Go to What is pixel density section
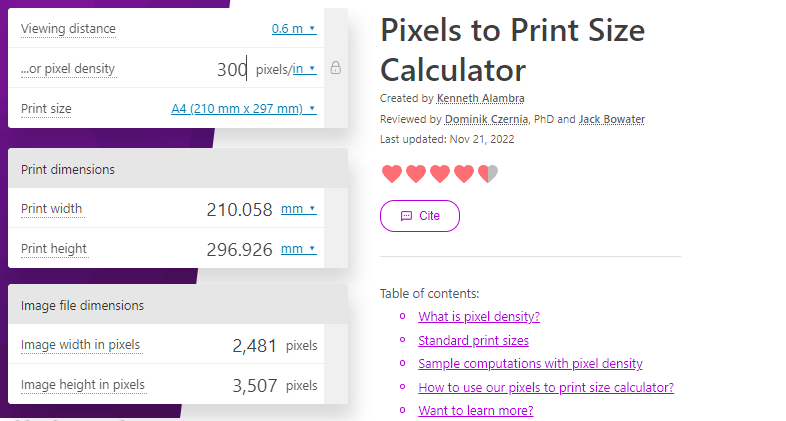The image size is (786, 421). (479, 317)
